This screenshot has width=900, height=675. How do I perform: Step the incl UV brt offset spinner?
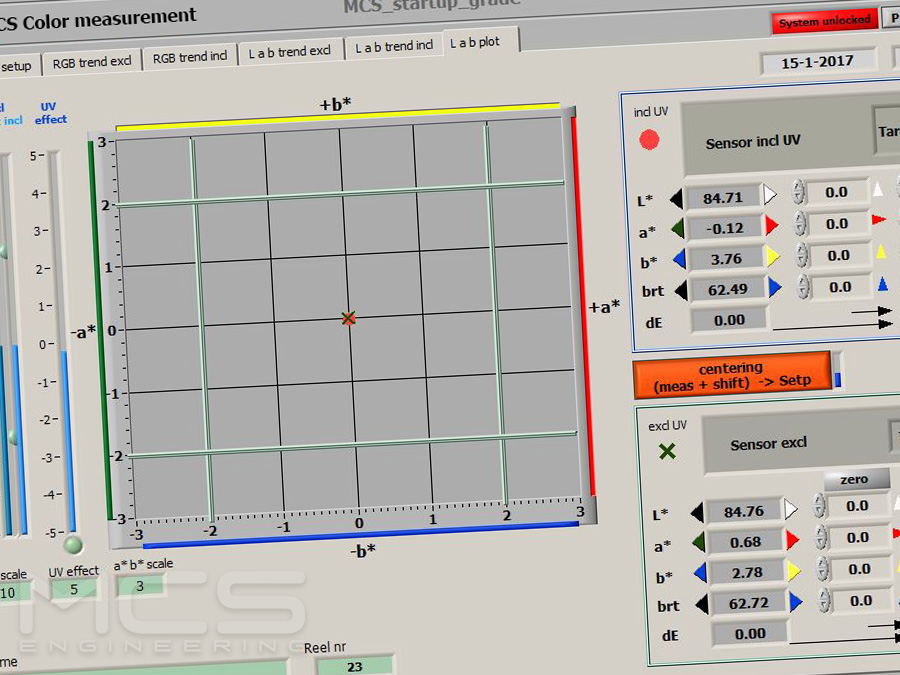pyautogui.click(x=801, y=288)
